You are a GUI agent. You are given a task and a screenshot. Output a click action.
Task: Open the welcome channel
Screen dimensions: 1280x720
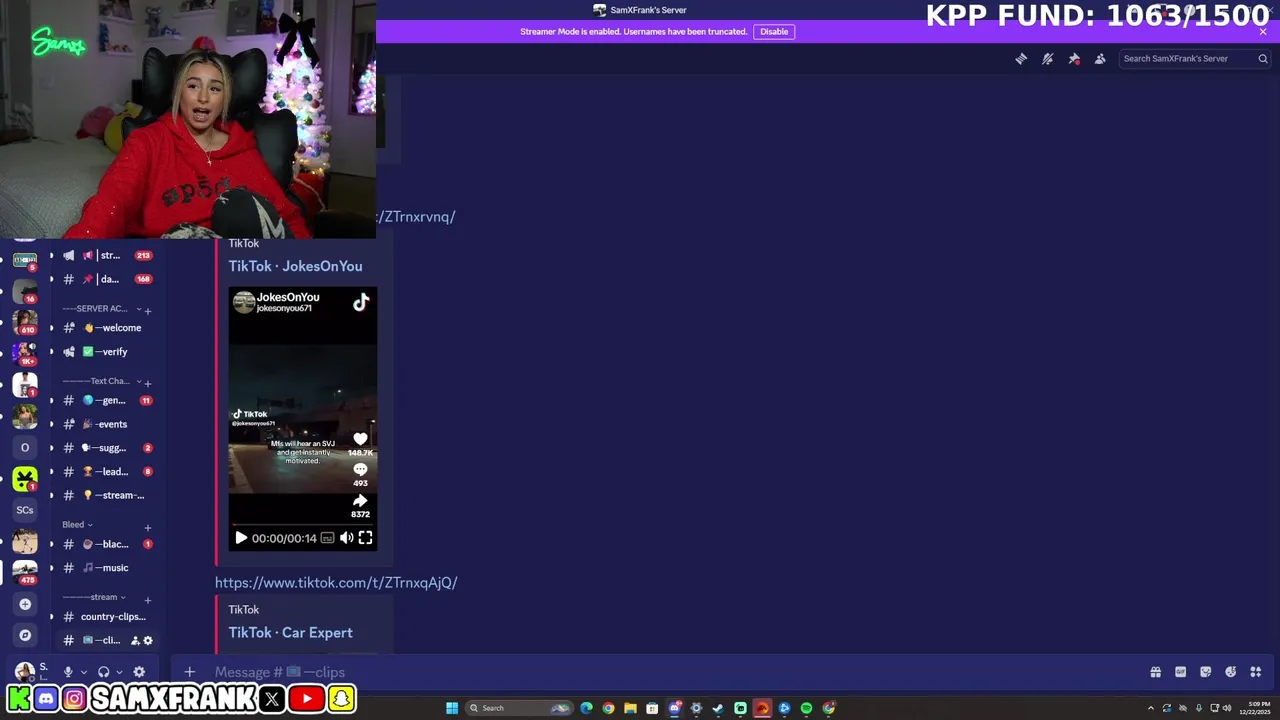click(106, 328)
